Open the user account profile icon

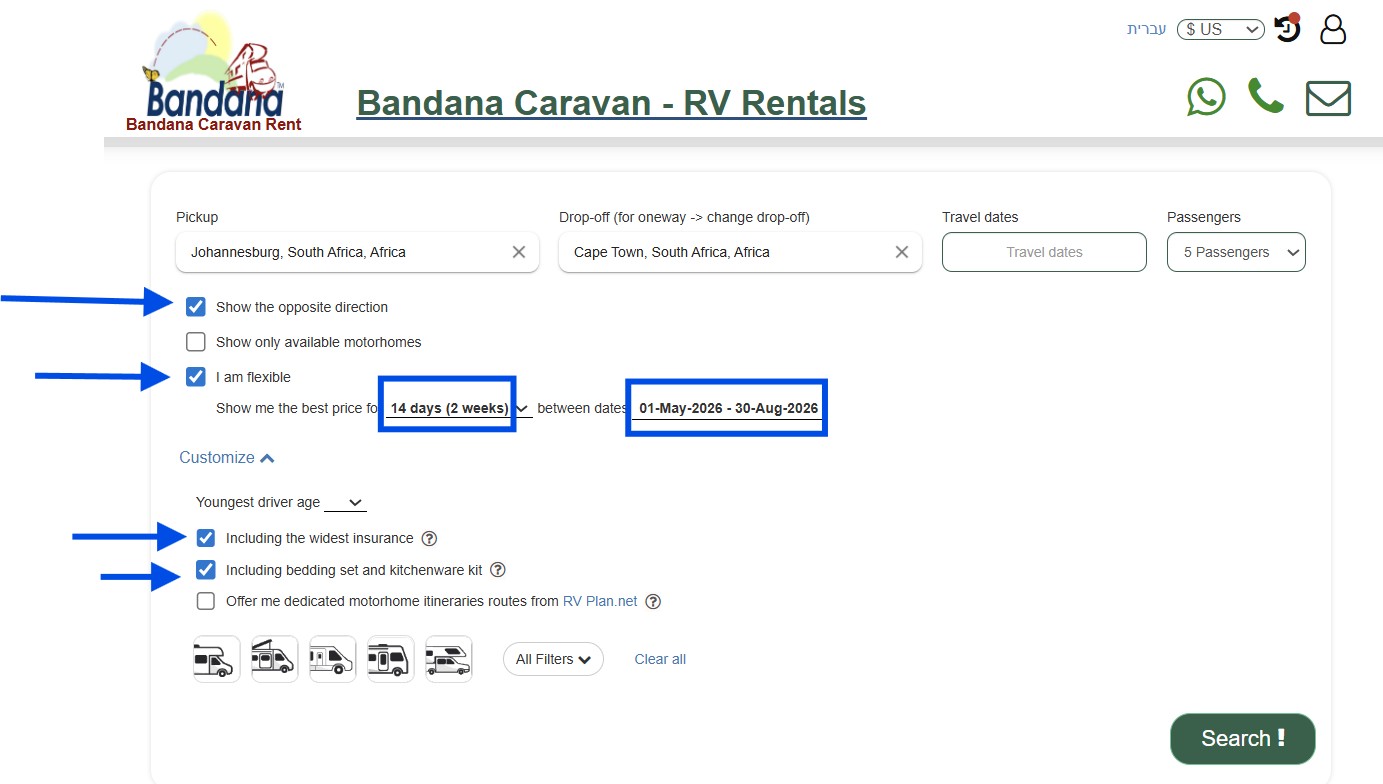(1333, 29)
